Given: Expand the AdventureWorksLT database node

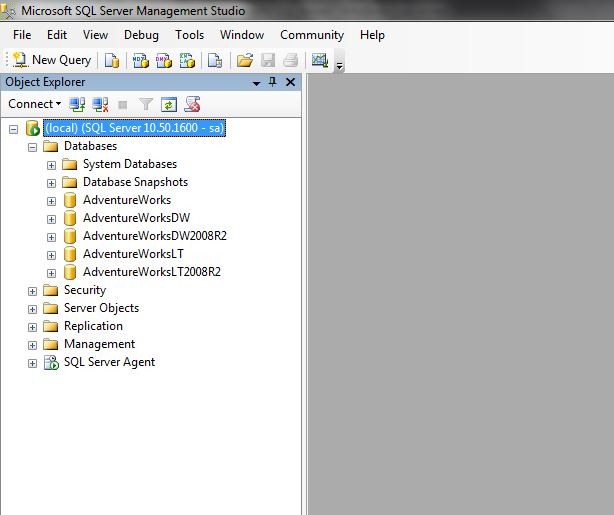Looking at the screenshot, I should 51,255.
